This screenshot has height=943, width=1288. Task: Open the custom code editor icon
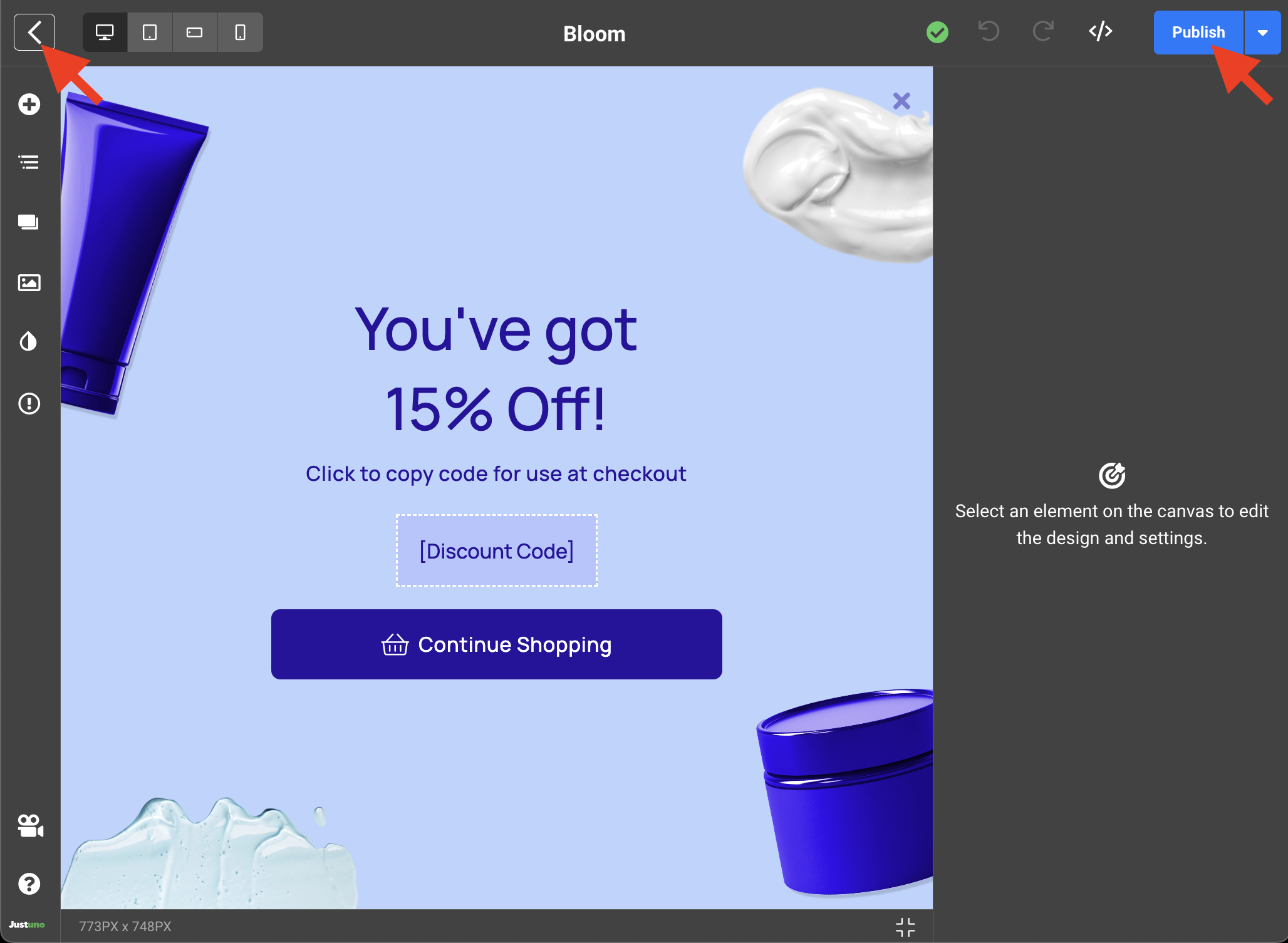tap(1101, 31)
